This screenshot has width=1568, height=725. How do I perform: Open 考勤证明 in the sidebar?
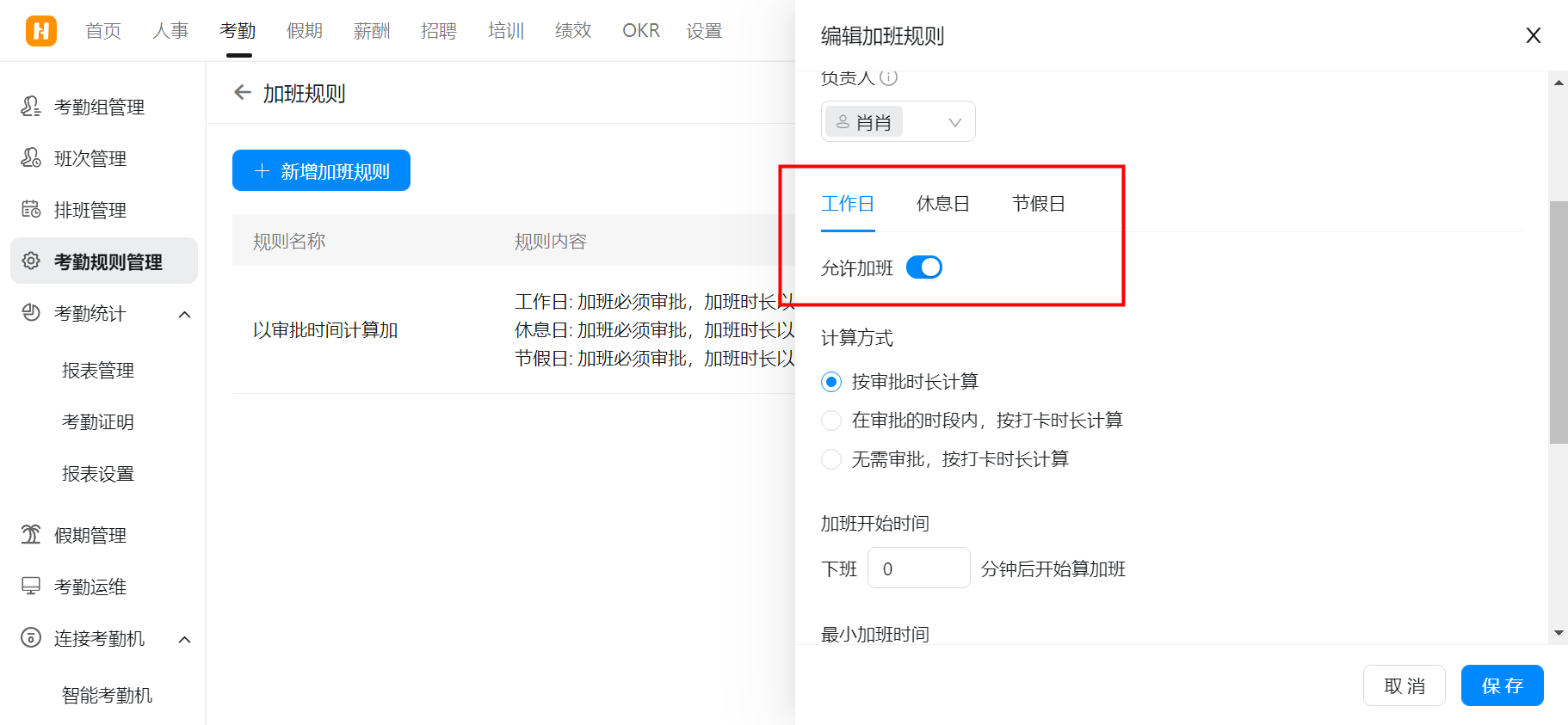[x=98, y=422]
